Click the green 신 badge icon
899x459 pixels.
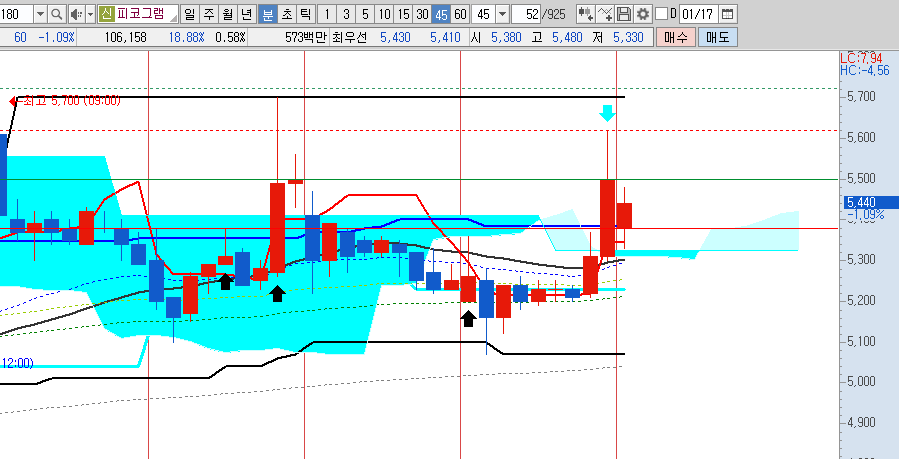coord(105,13)
